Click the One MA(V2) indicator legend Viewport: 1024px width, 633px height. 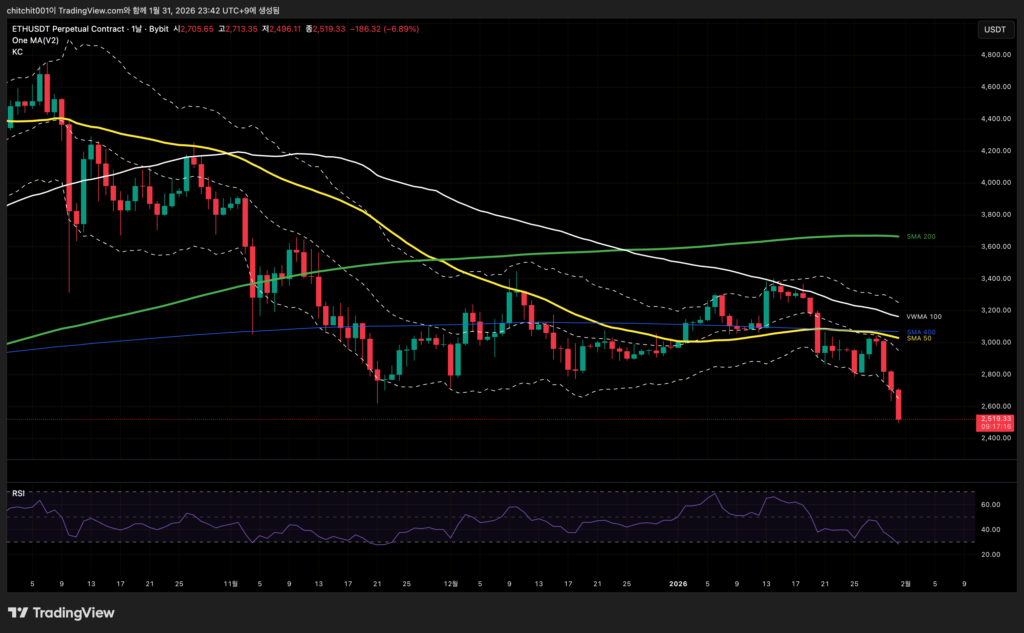pos(33,40)
